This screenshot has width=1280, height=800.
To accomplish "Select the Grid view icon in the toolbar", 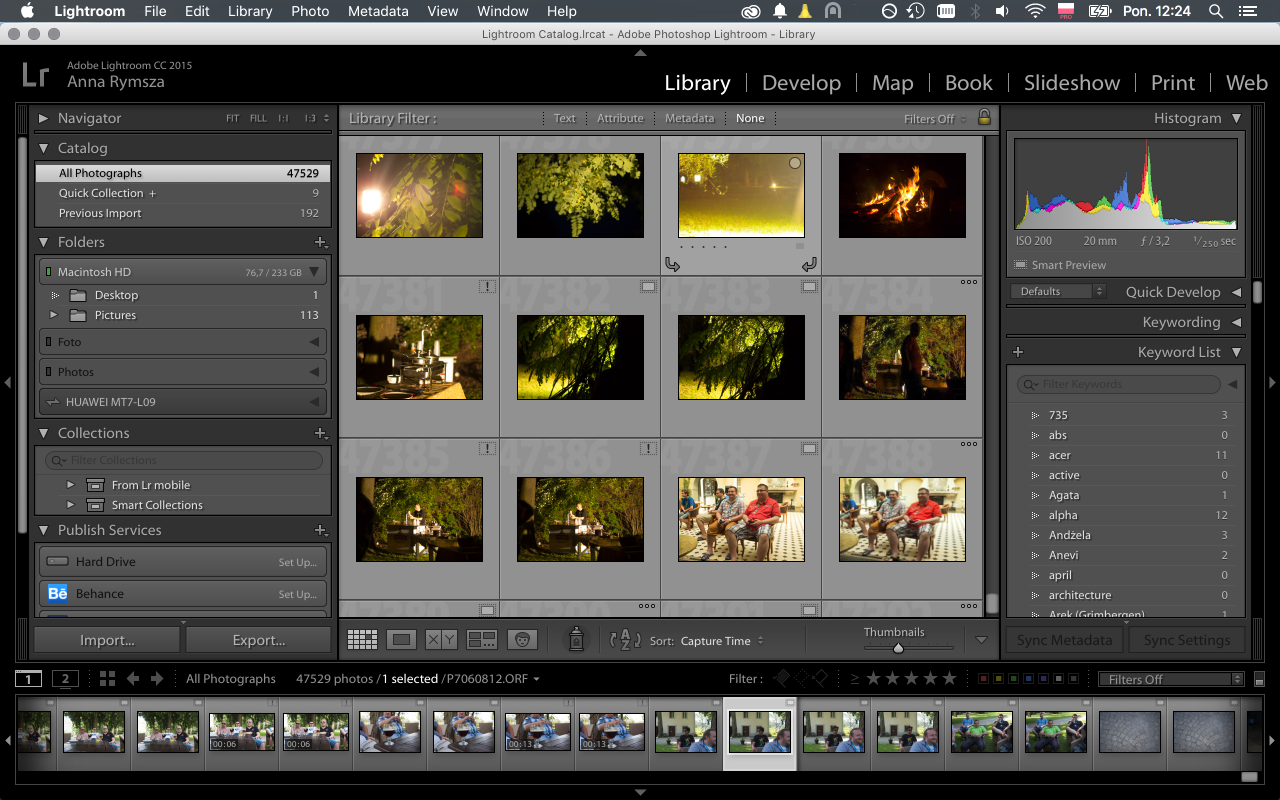I will coord(362,639).
